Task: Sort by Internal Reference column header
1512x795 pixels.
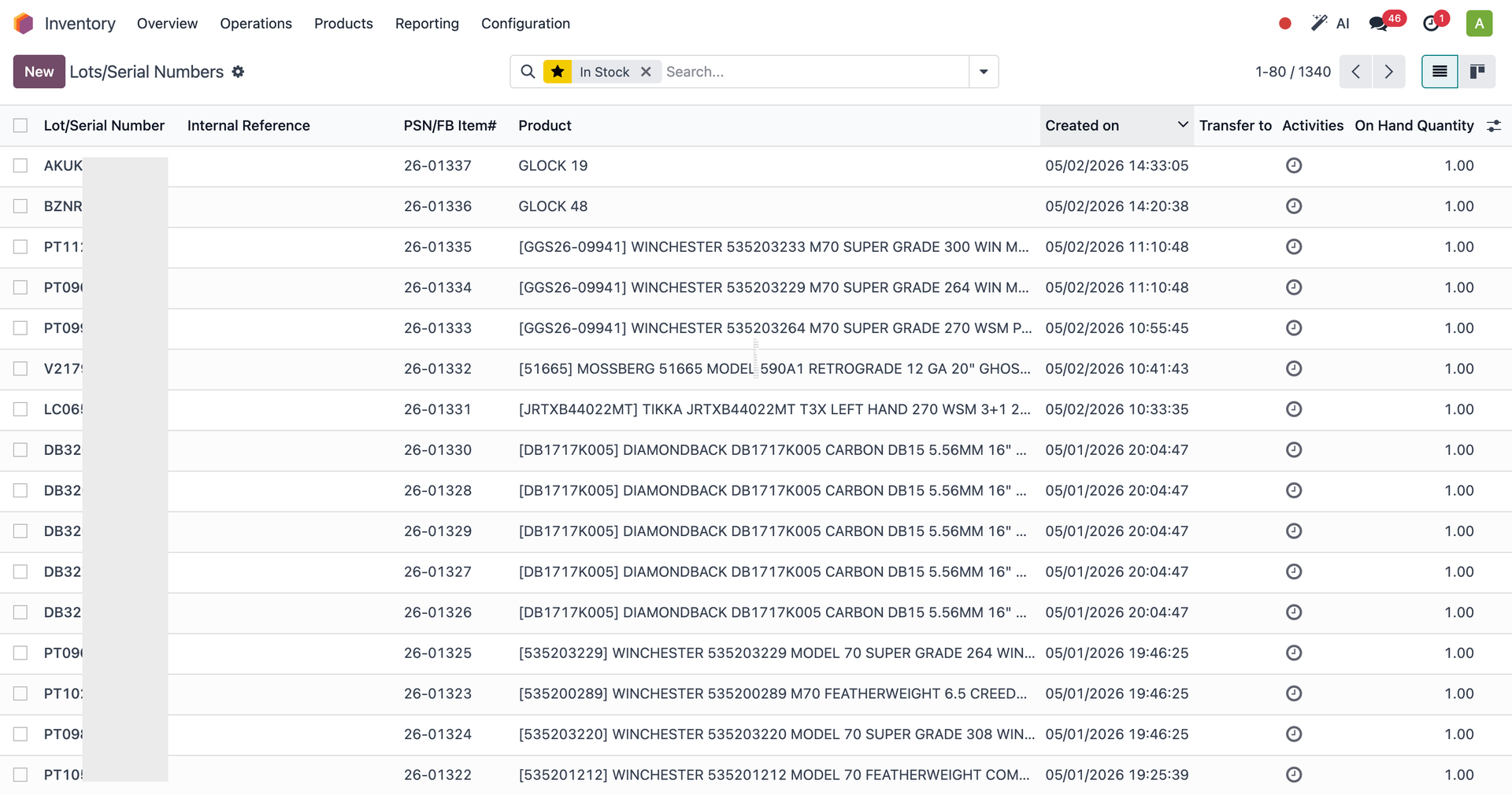Action: pyautogui.click(x=249, y=125)
